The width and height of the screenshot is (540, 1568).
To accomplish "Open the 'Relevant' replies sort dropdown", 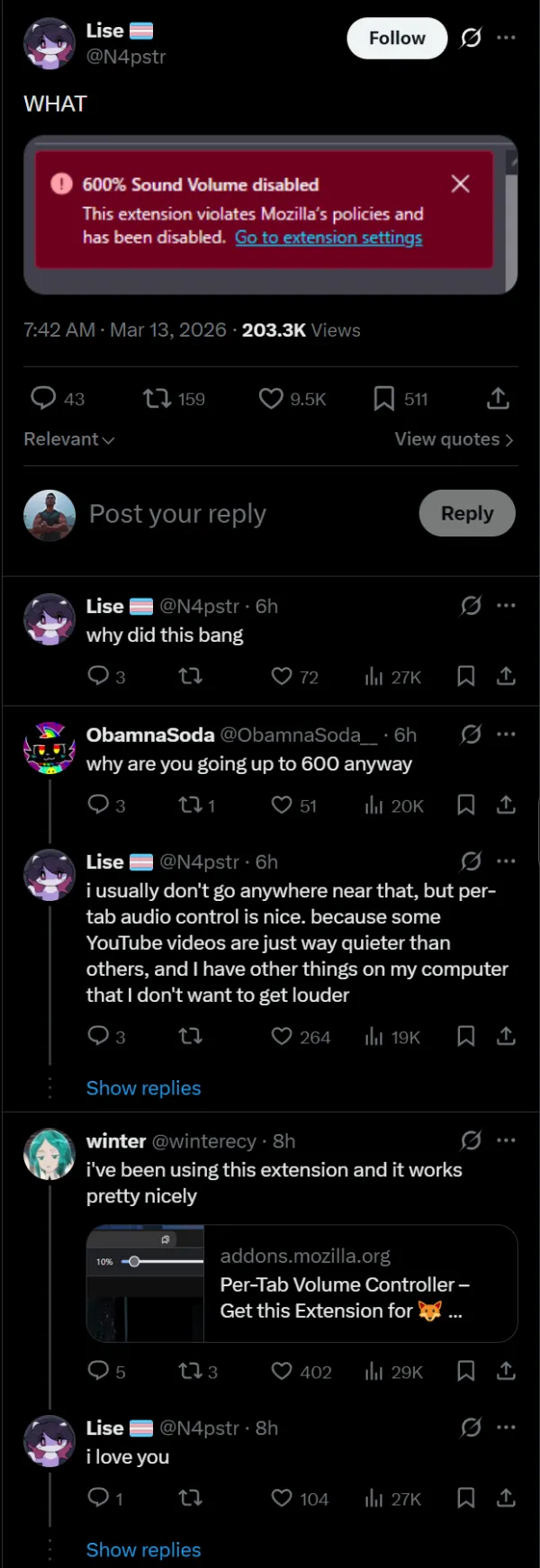I will tap(68, 439).
